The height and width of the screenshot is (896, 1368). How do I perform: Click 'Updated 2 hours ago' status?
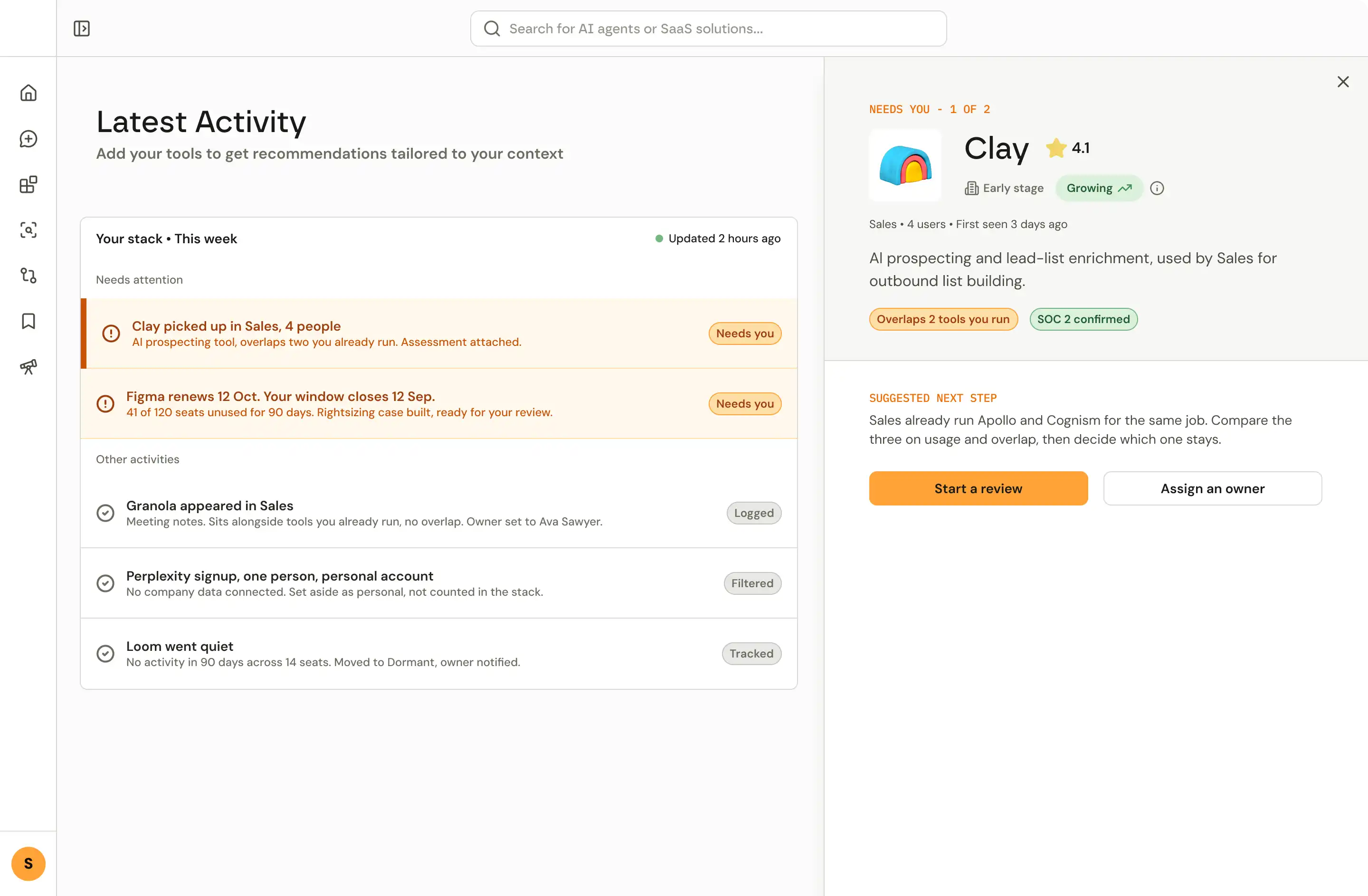tap(717, 238)
